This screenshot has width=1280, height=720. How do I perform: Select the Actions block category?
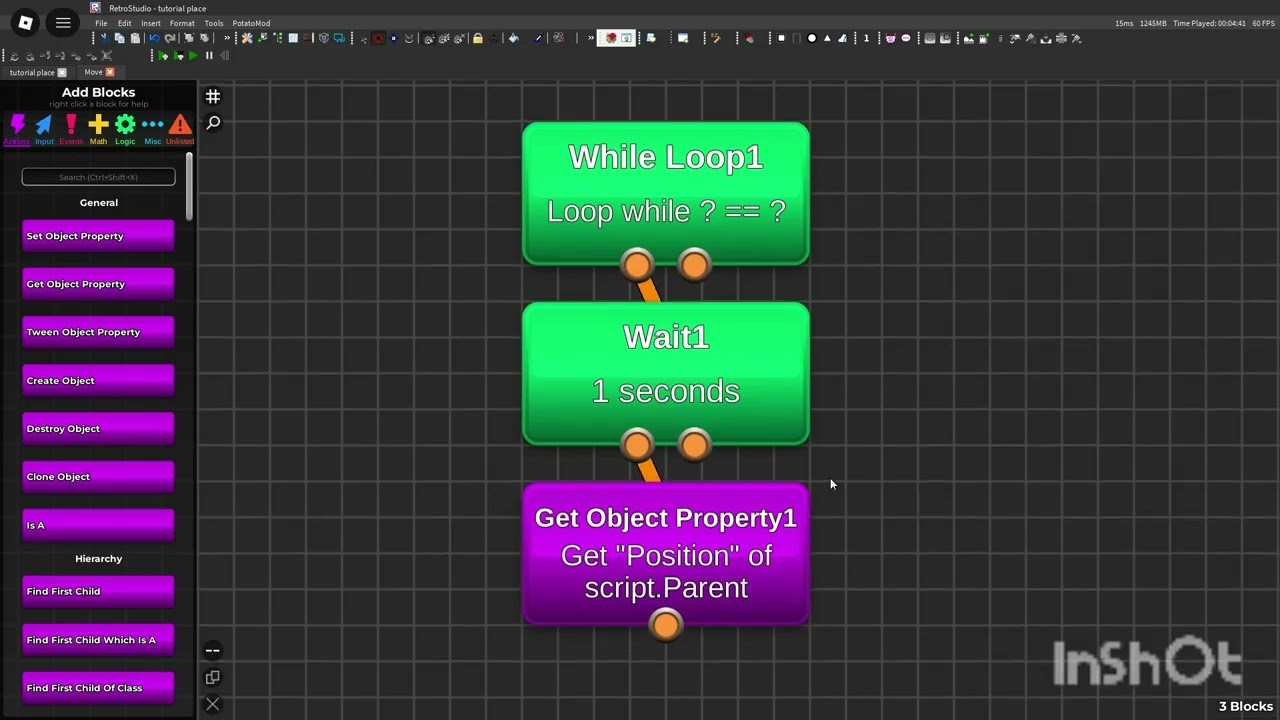(17, 128)
